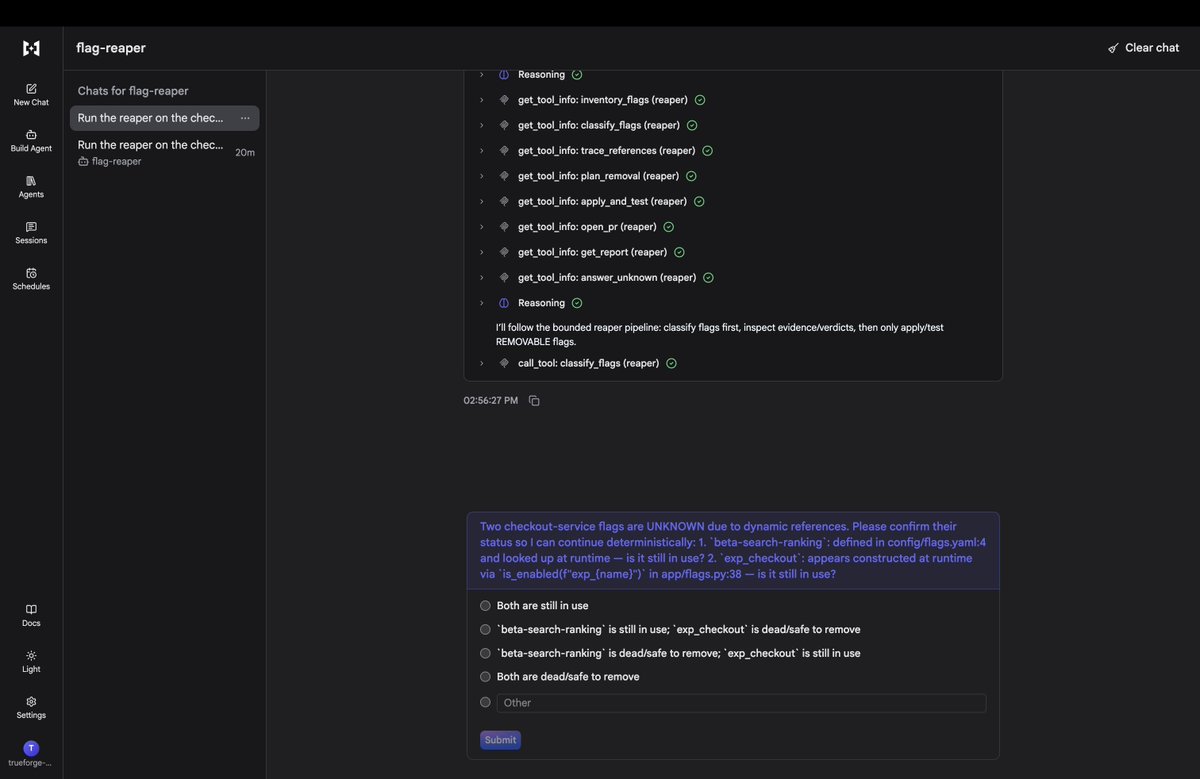The height and width of the screenshot is (779, 1200).
Task: Expand get_tool_info: open_pr step
Action: click(x=481, y=227)
